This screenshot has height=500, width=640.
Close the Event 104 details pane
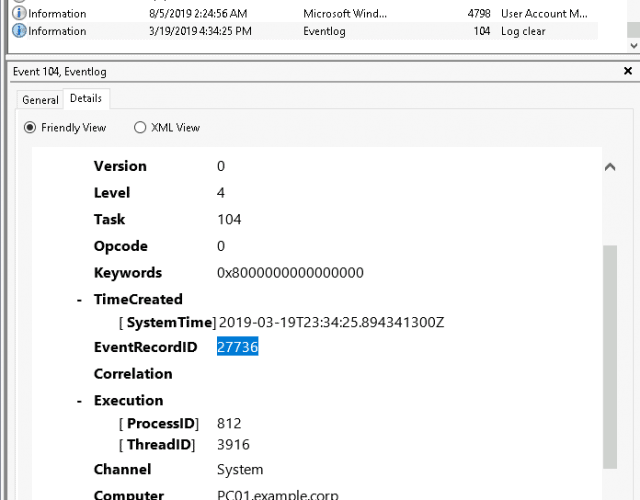628,71
